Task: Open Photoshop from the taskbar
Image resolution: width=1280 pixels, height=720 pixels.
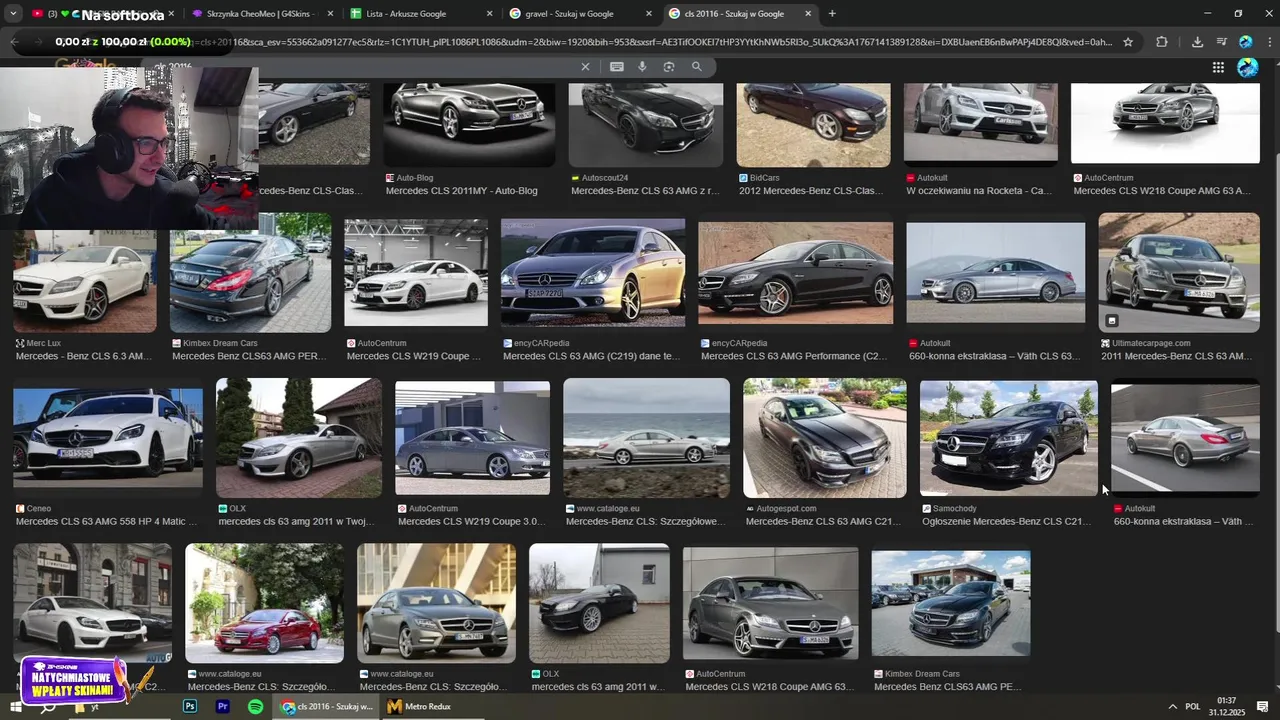Action: point(190,706)
